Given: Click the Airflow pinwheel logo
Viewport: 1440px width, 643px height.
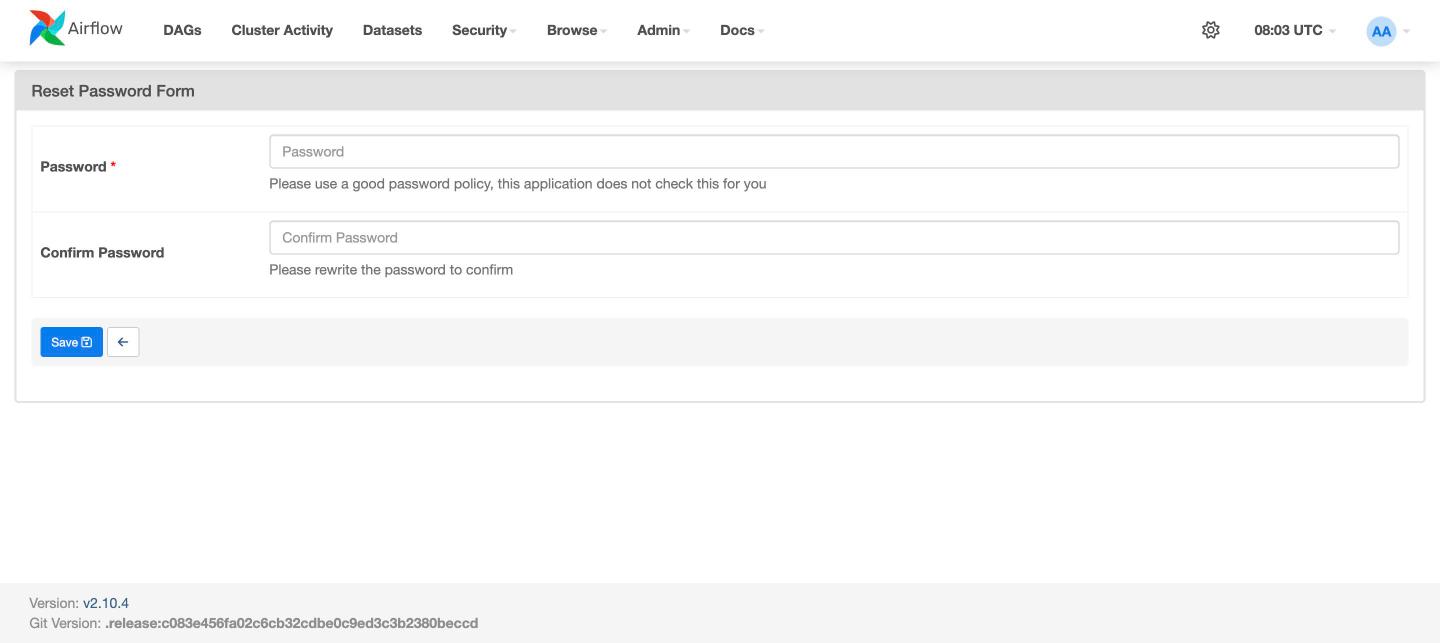Looking at the screenshot, I should (x=47, y=29).
